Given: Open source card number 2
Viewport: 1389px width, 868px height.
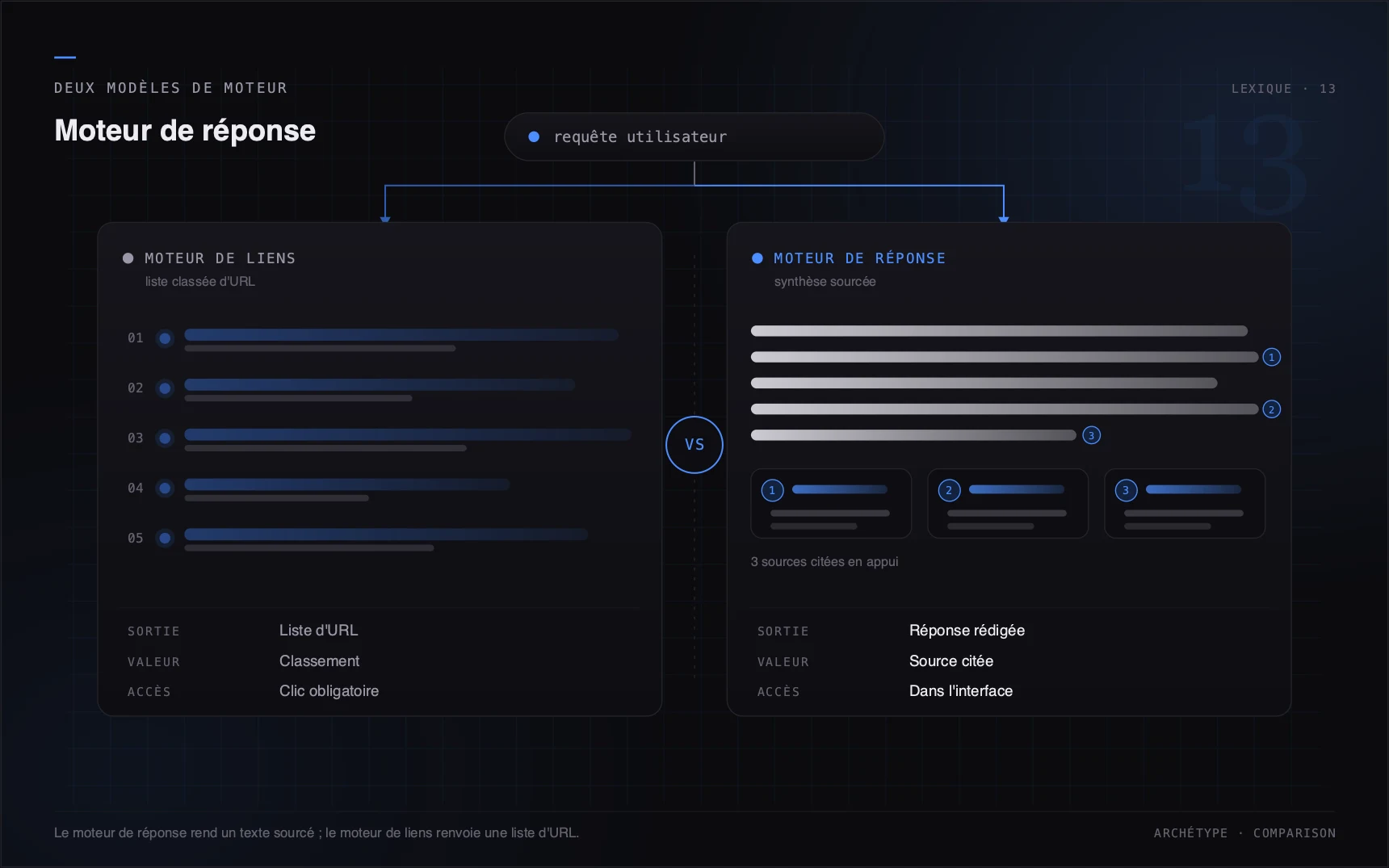Looking at the screenshot, I should 1008,503.
